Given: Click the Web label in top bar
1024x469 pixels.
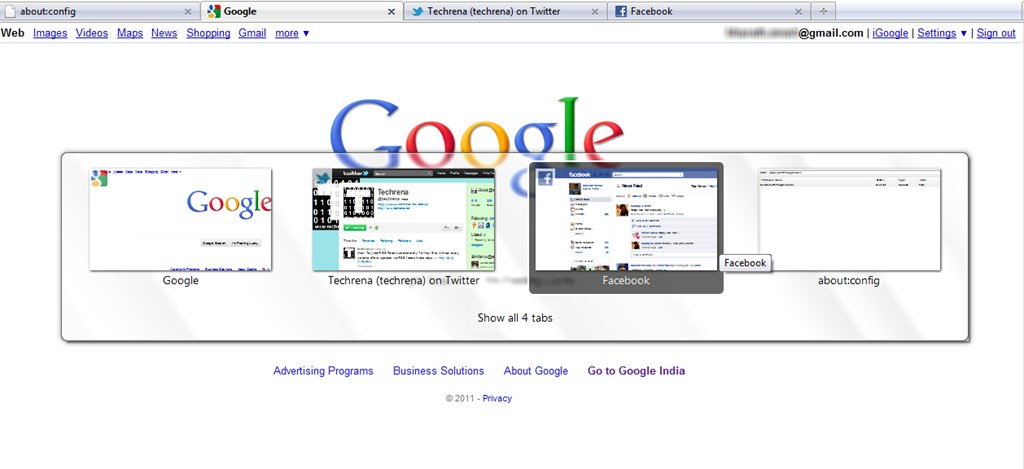Looking at the screenshot, I should click(12, 33).
